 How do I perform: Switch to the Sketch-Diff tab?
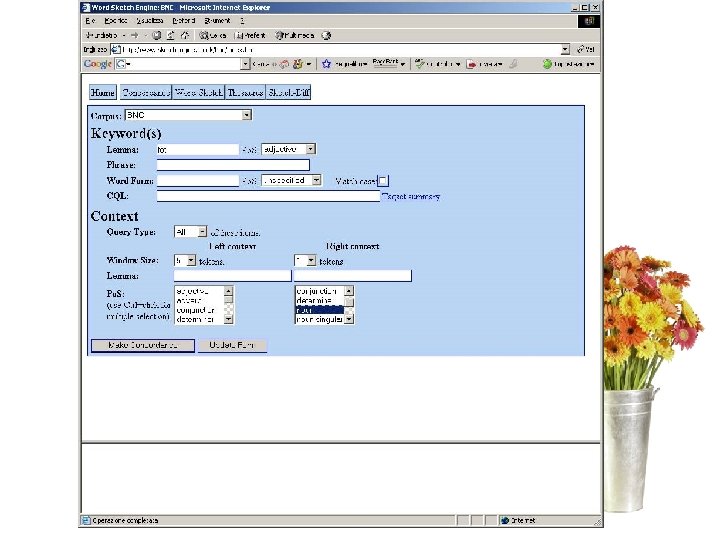[289, 92]
